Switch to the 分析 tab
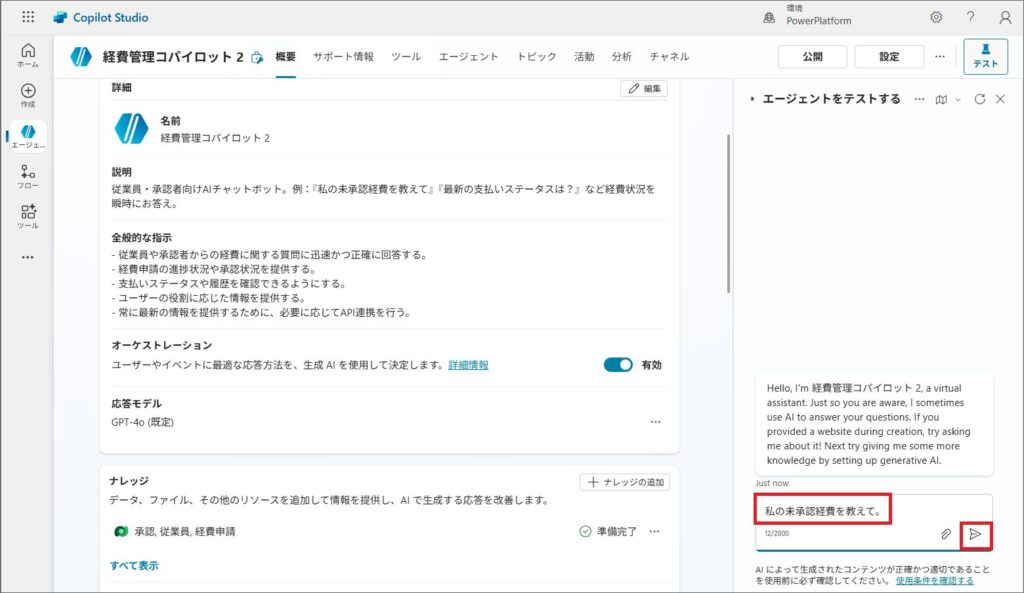 622,57
